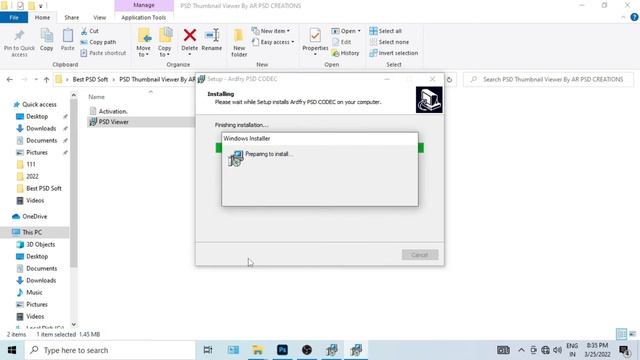Image resolution: width=640 pixels, height=360 pixels.
Task: Open Photoshop from the taskbar
Action: (282, 350)
